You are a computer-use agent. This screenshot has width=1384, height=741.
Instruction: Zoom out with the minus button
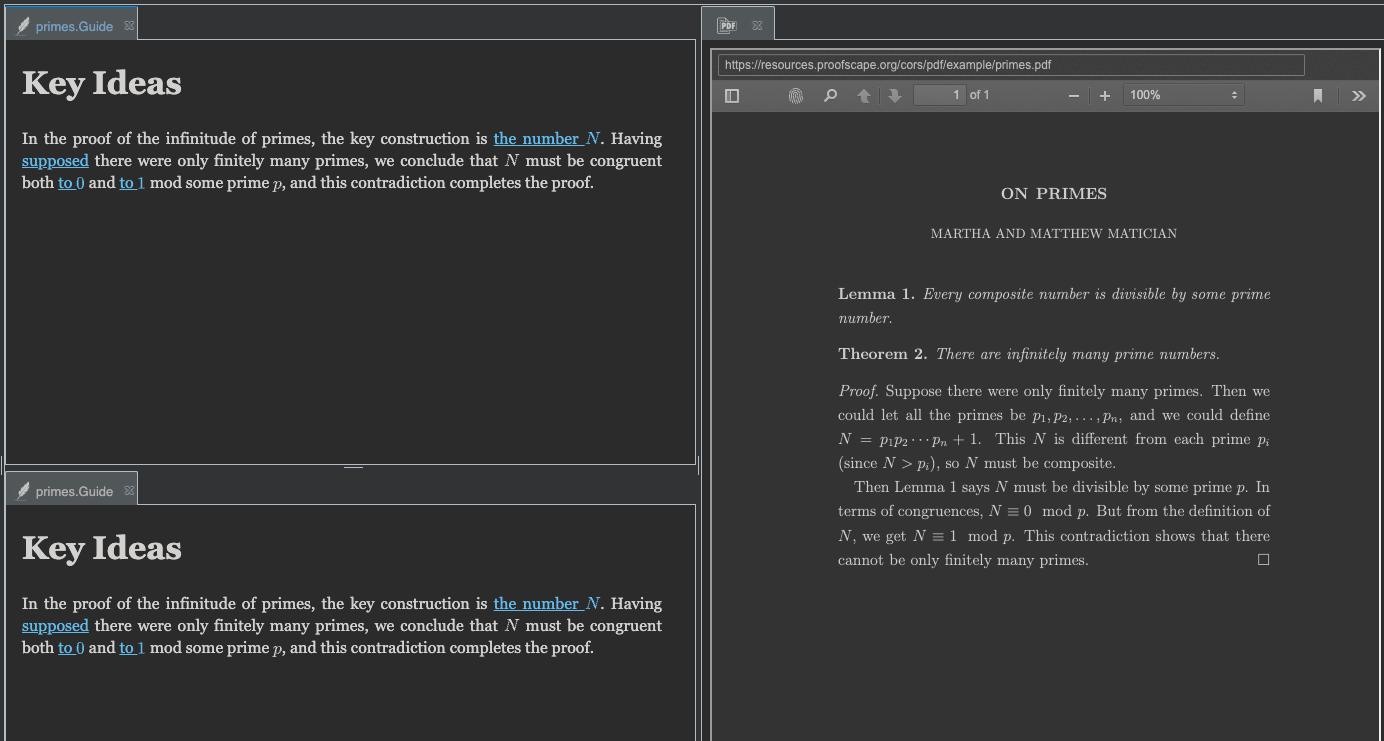click(x=1074, y=95)
